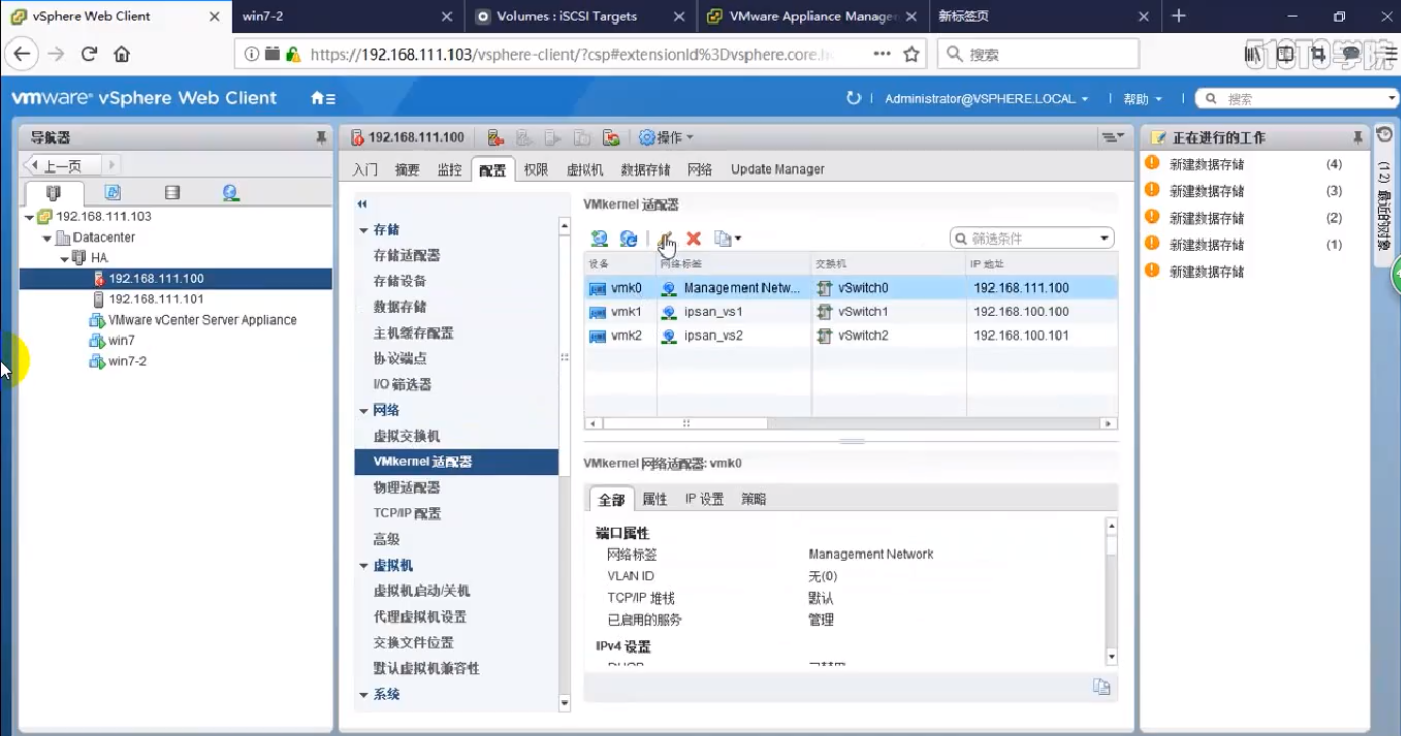Select host 192.168.111.101 in the tree
The height and width of the screenshot is (736, 1401).
pyautogui.click(x=156, y=299)
